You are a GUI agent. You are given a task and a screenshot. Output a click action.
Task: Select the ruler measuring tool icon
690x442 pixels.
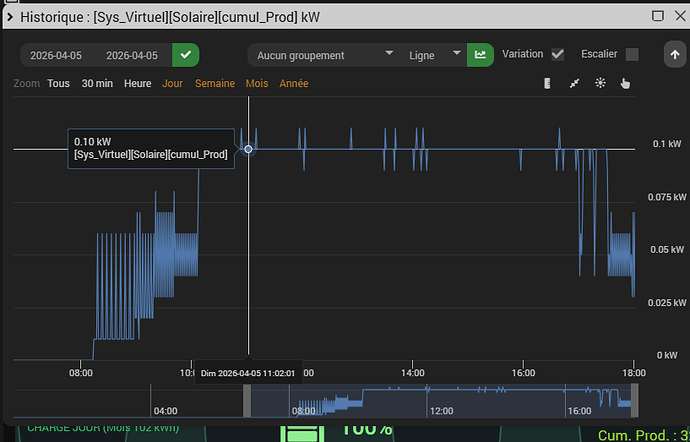click(x=547, y=83)
